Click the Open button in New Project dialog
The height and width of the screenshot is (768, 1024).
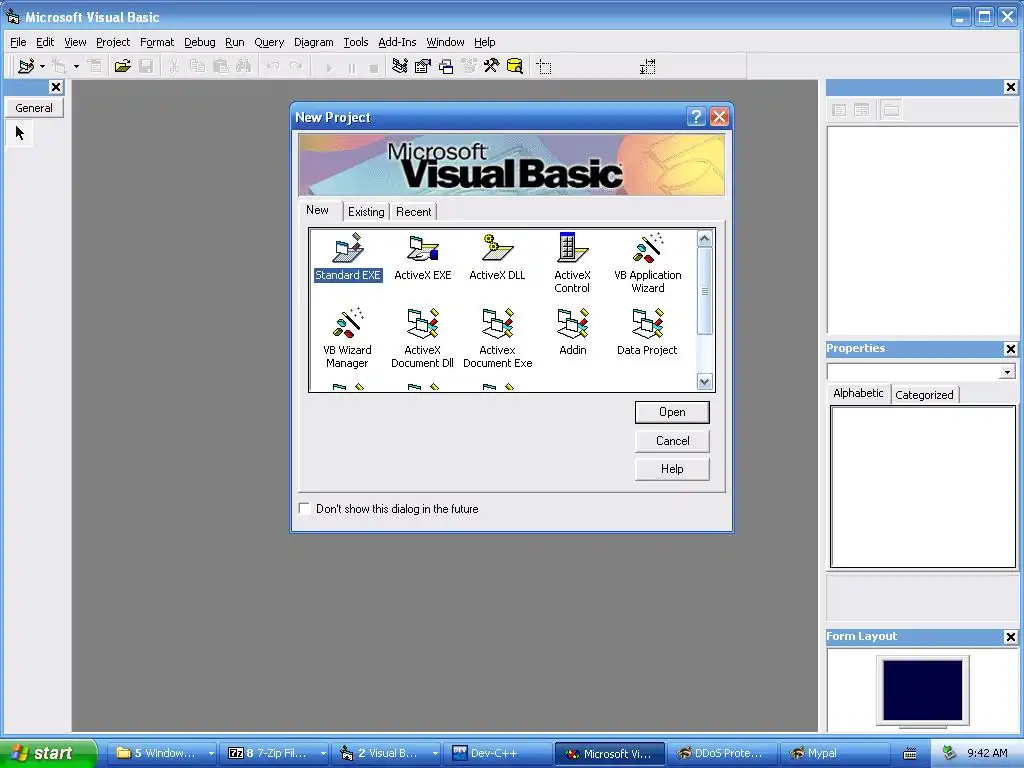[x=672, y=412]
